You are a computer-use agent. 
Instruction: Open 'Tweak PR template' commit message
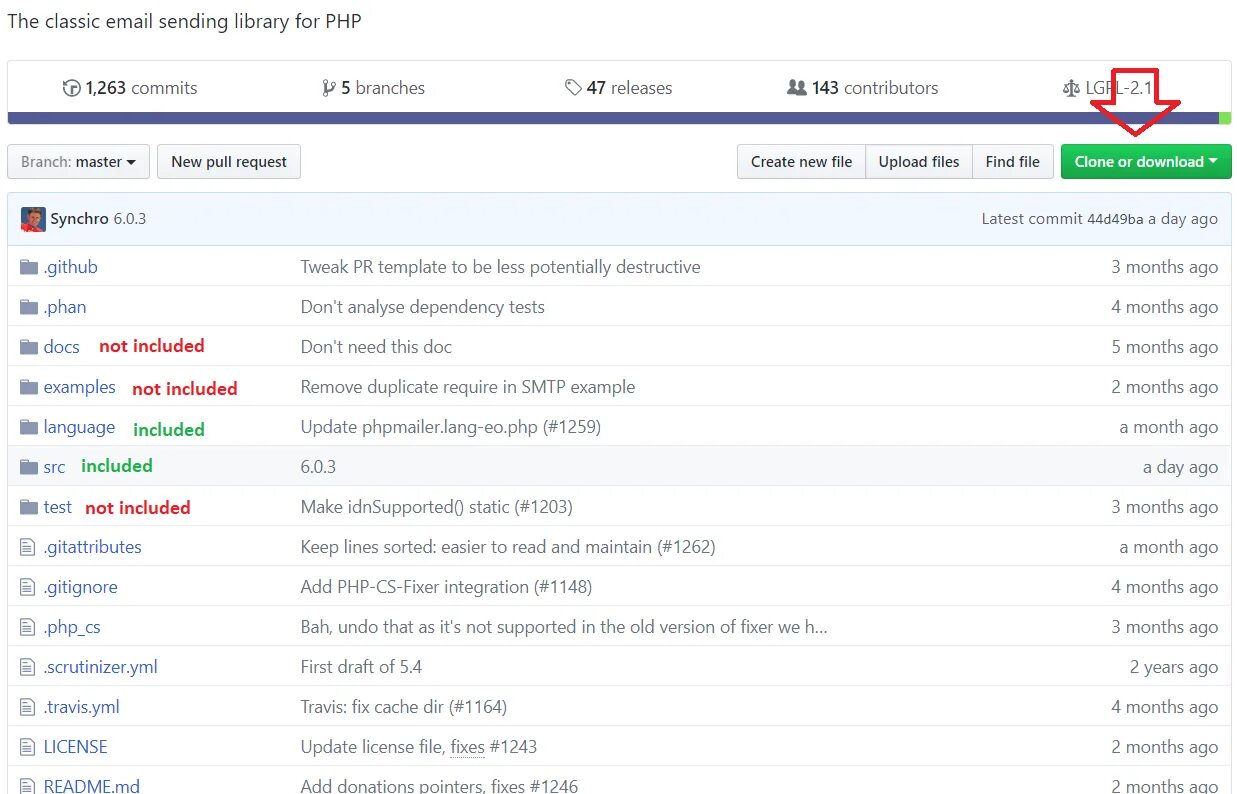coord(500,267)
